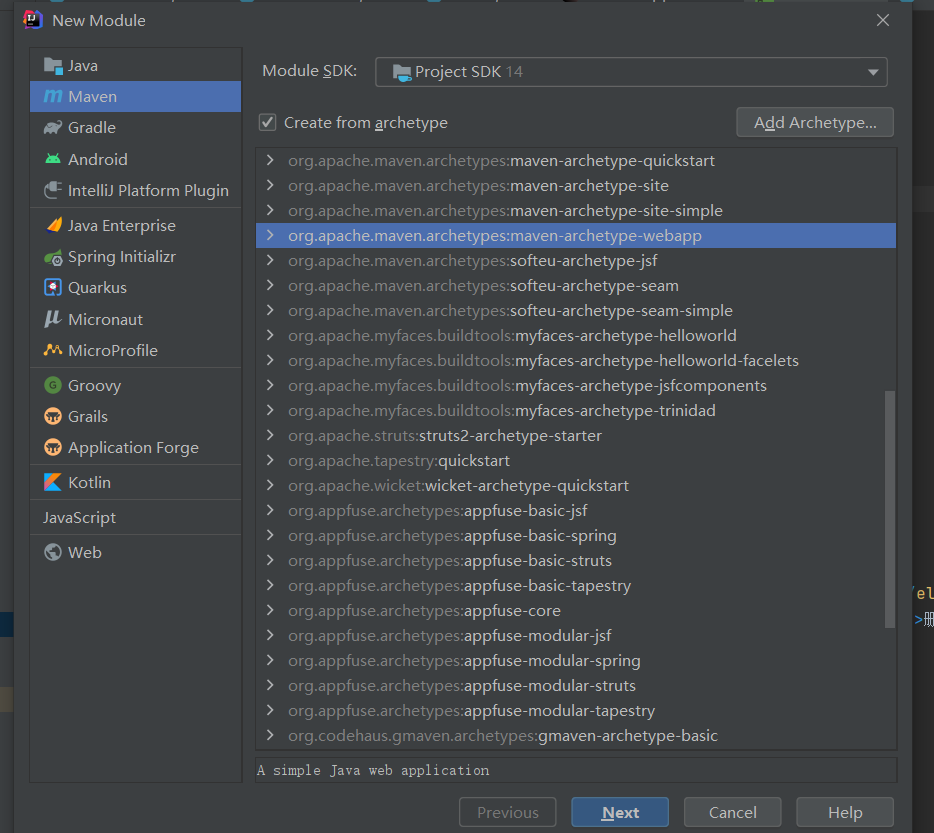The image size is (934, 833).
Task: Click the Micronaut mu icon
Action: [x=53, y=319]
